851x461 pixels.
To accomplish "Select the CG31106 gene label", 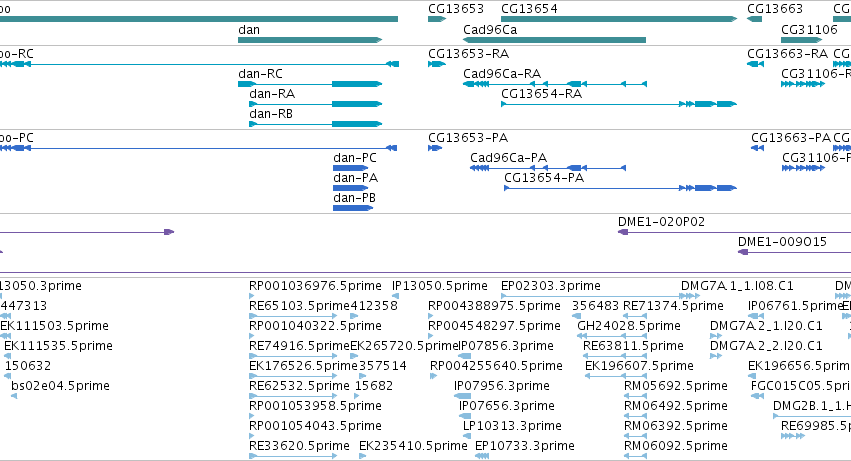I will click(x=809, y=30).
